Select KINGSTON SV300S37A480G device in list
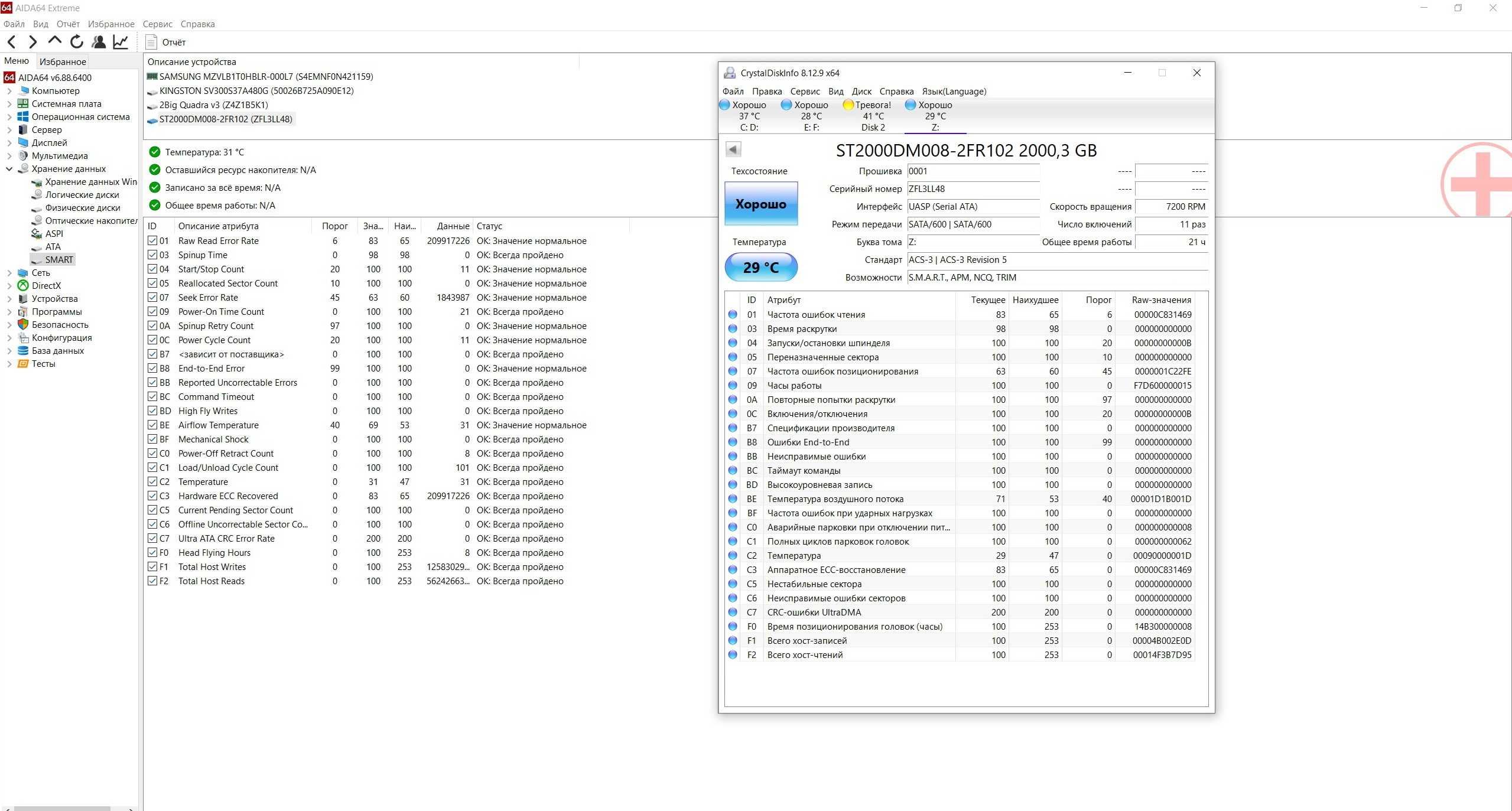The width and height of the screenshot is (1512, 811). click(x=256, y=90)
